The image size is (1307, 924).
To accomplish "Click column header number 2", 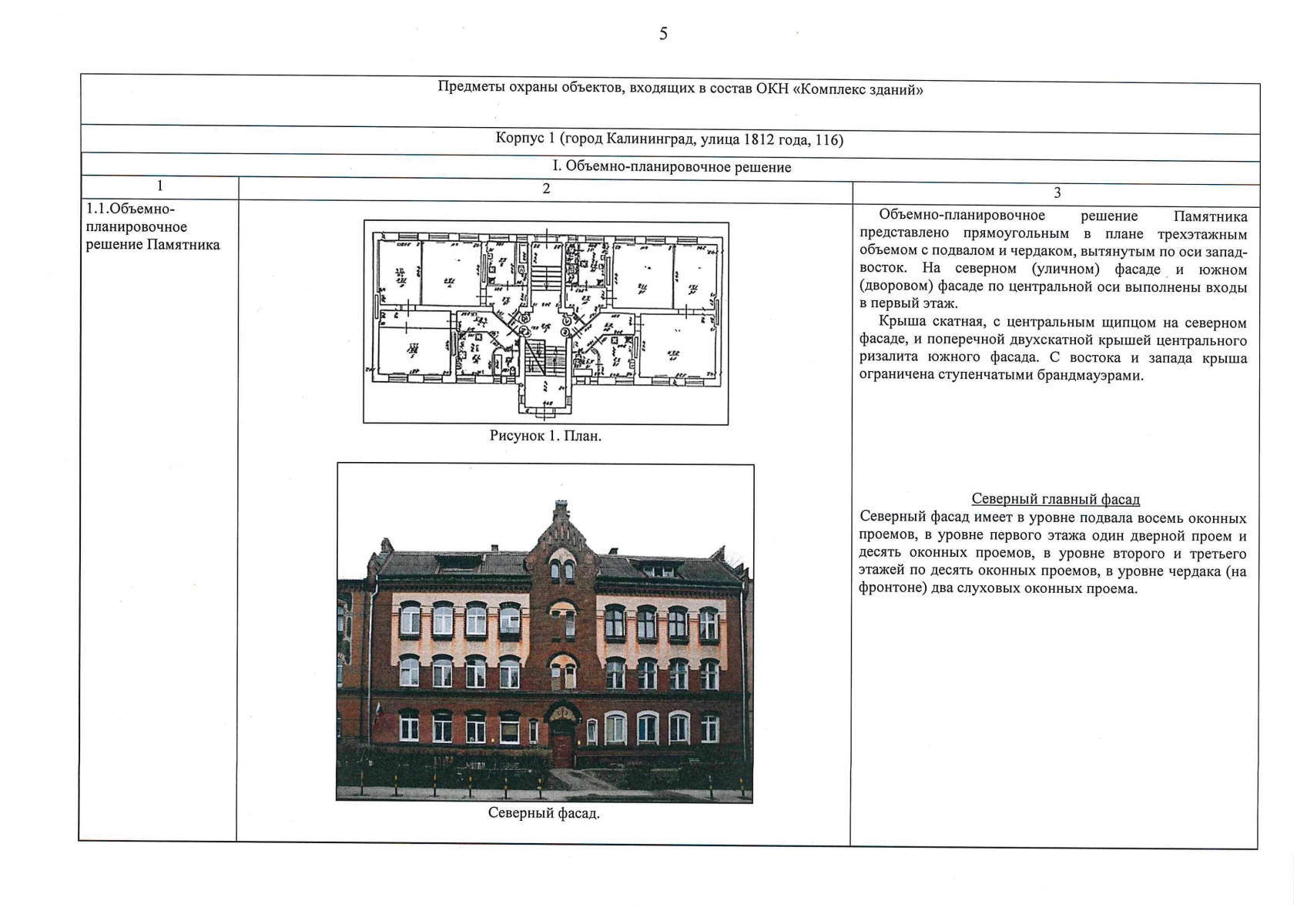I will (545, 189).
